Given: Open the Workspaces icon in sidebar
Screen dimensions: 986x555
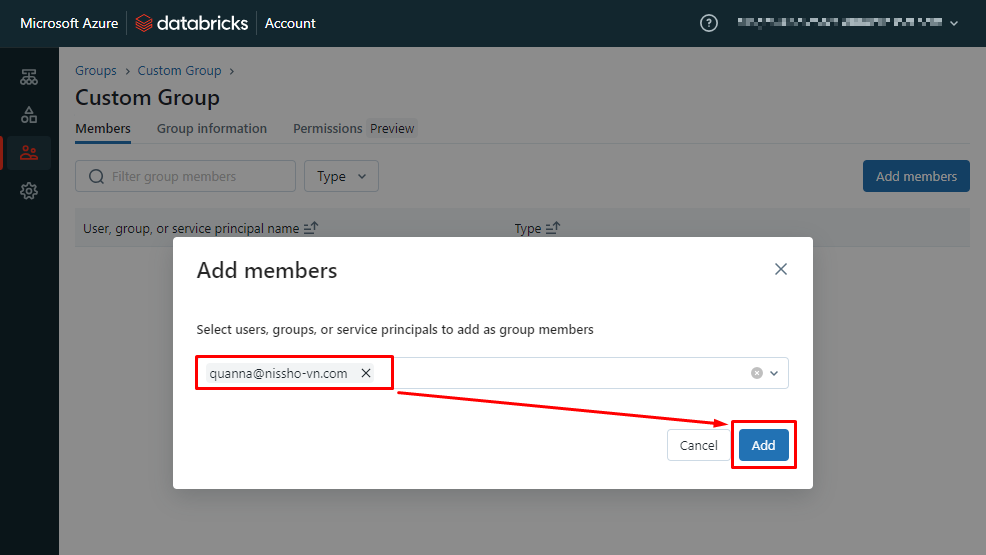Looking at the screenshot, I should pyautogui.click(x=29, y=77).
